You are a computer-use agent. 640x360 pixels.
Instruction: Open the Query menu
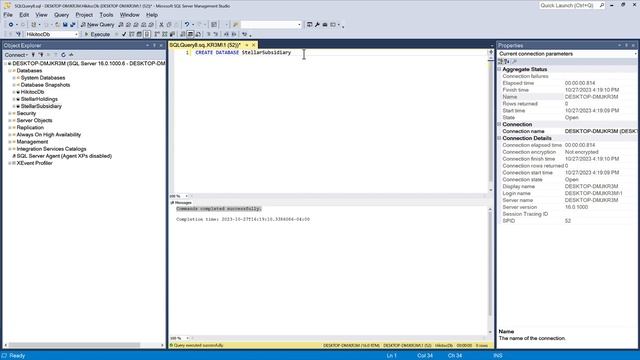[x=61, y=15]
